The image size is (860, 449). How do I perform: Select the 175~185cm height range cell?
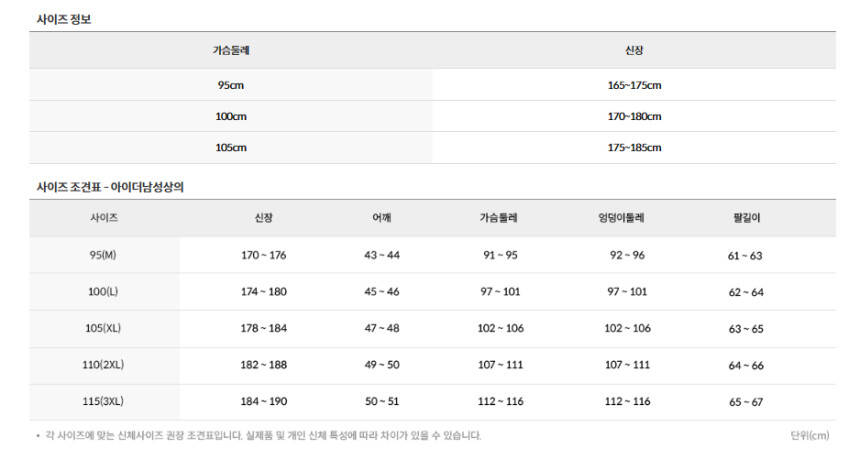pyautogui.click(x=634, y=147)
